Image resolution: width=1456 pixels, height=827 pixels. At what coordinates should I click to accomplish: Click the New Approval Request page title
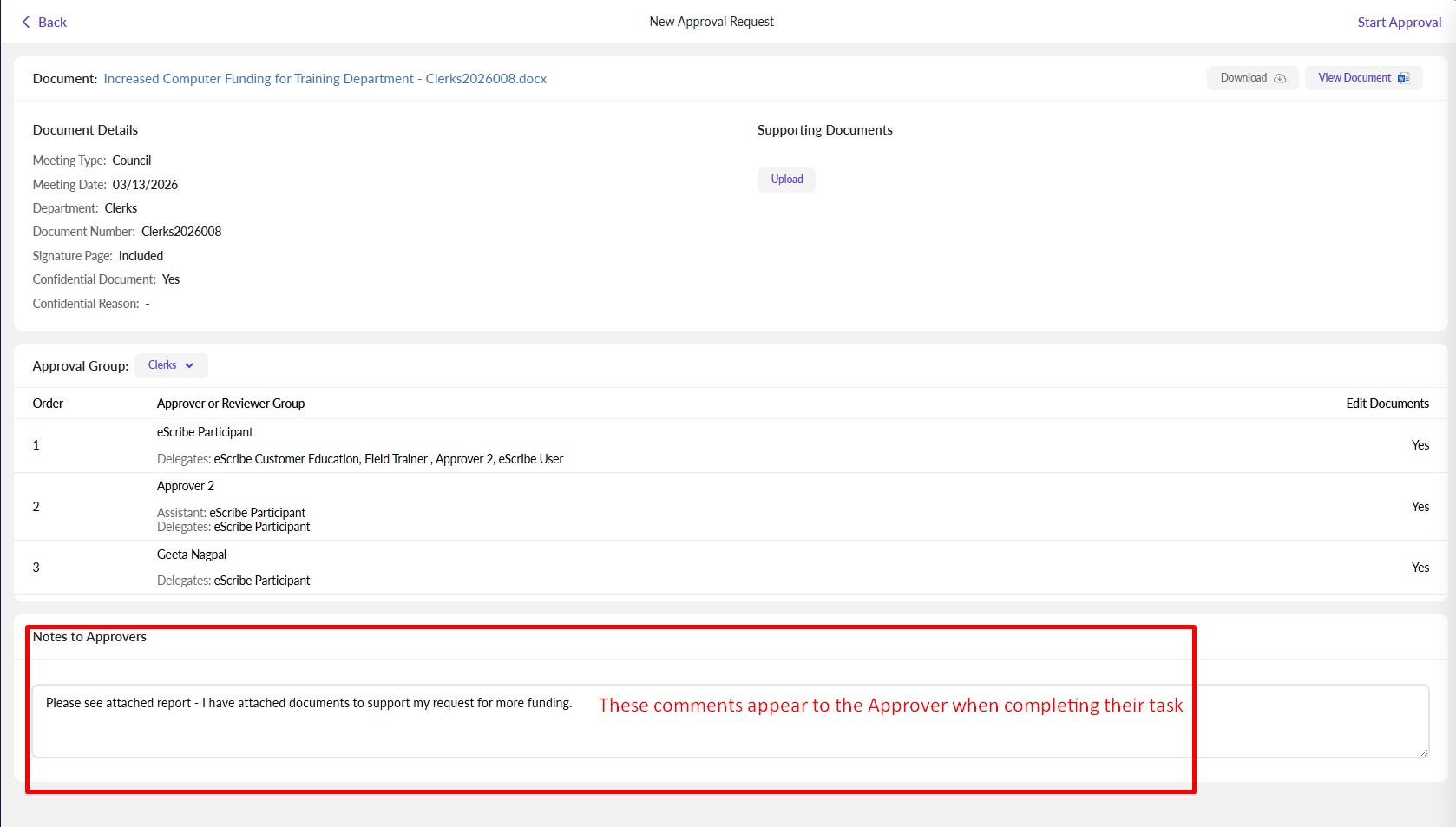pyautogui.click(x=711, y=22)
